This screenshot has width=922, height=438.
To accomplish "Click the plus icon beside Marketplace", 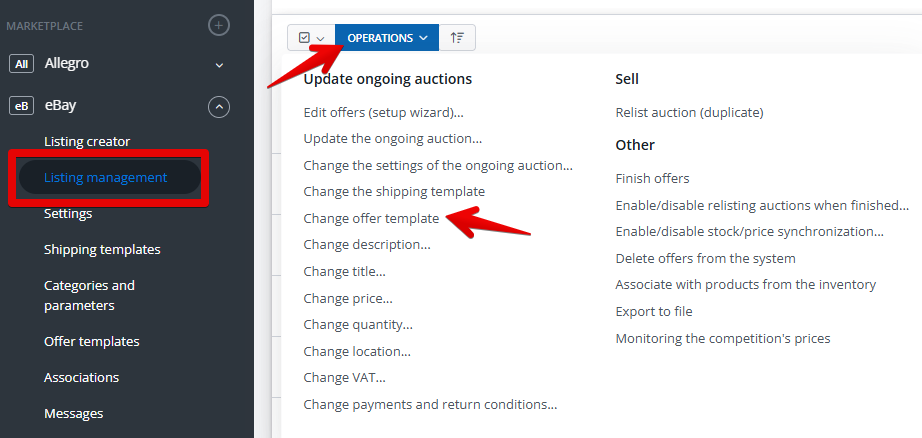I will [219, 25].
